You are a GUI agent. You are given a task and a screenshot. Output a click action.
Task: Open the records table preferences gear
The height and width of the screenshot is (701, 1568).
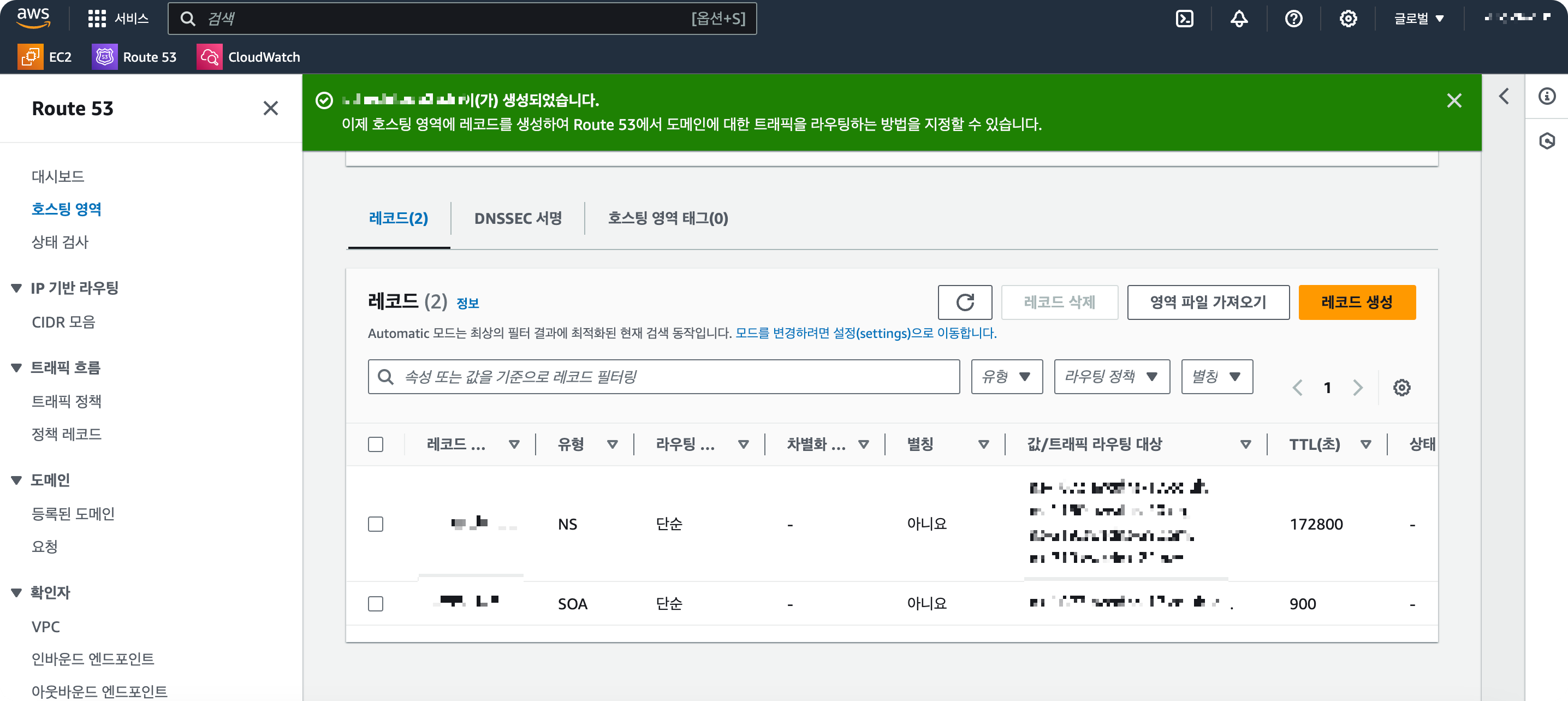pyautogui.click(x=1401, y=388)
